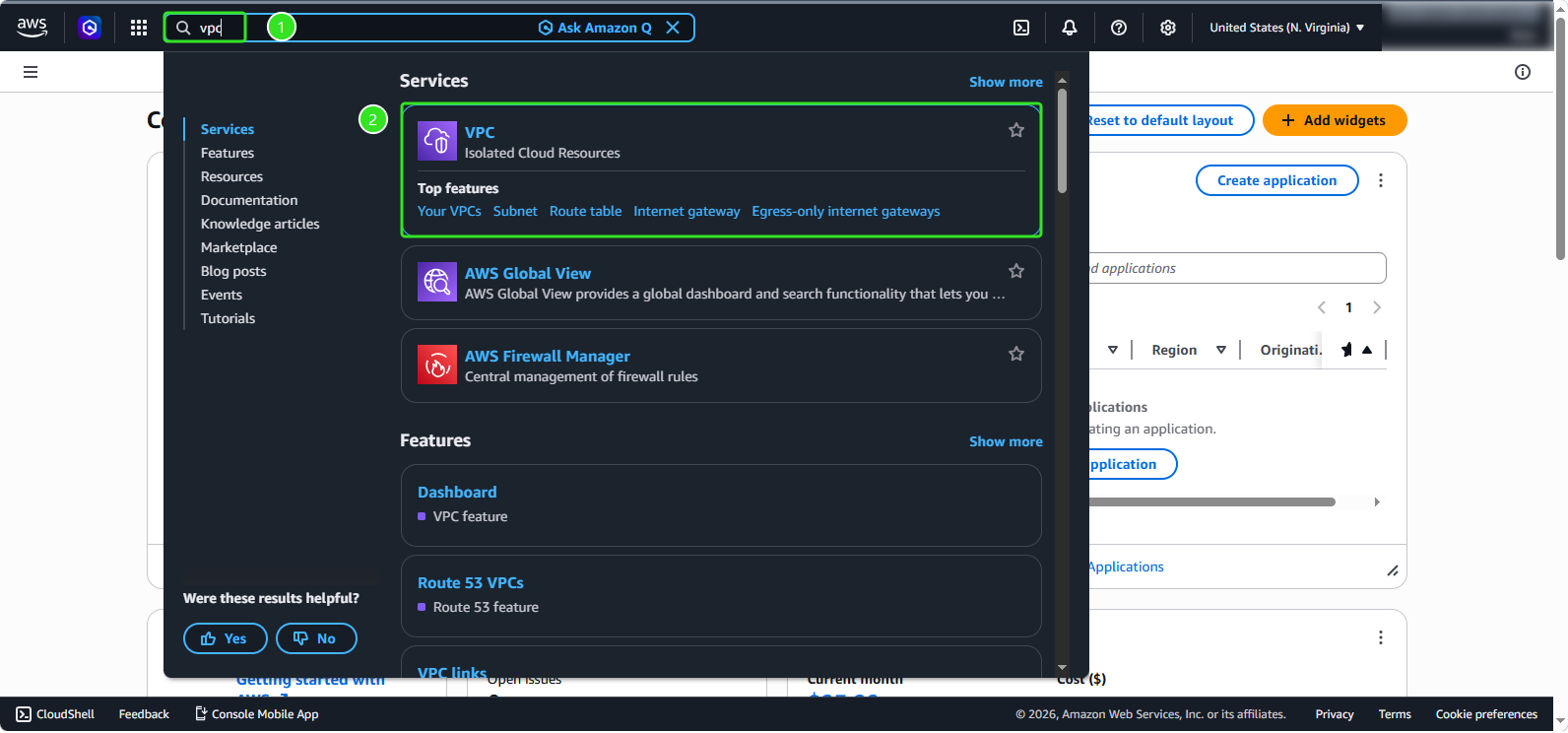This screenshot has height=733, width=1568.
Task: Click the Add widgets button
Action: [1335, 120]
